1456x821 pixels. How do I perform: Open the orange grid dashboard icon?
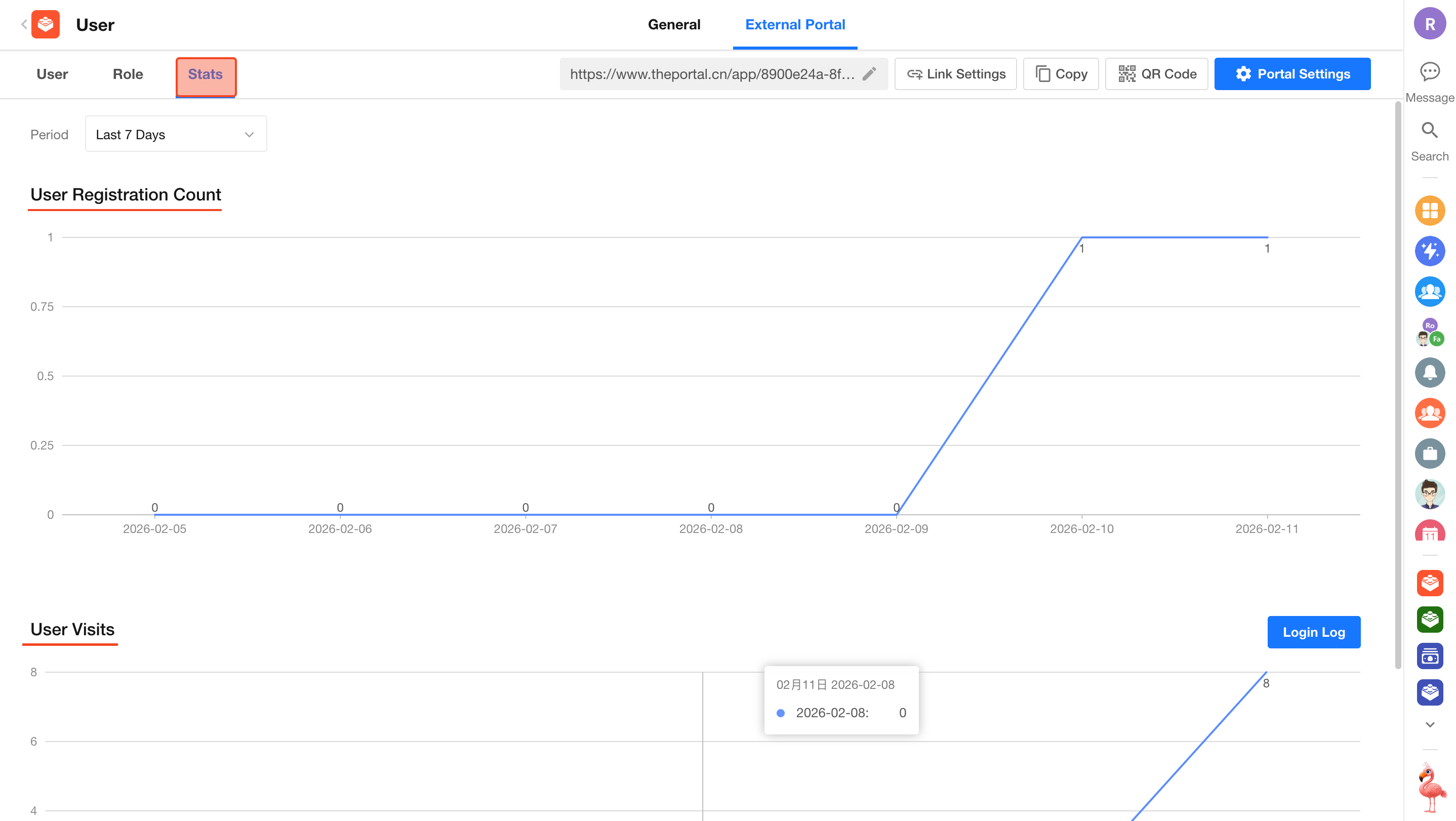(1430, 211)
